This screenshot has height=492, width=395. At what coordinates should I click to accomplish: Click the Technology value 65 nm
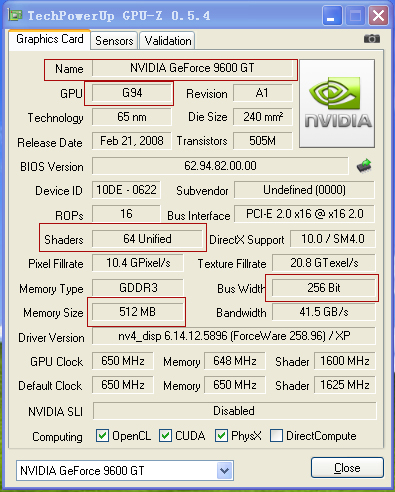tap(132, 117)
